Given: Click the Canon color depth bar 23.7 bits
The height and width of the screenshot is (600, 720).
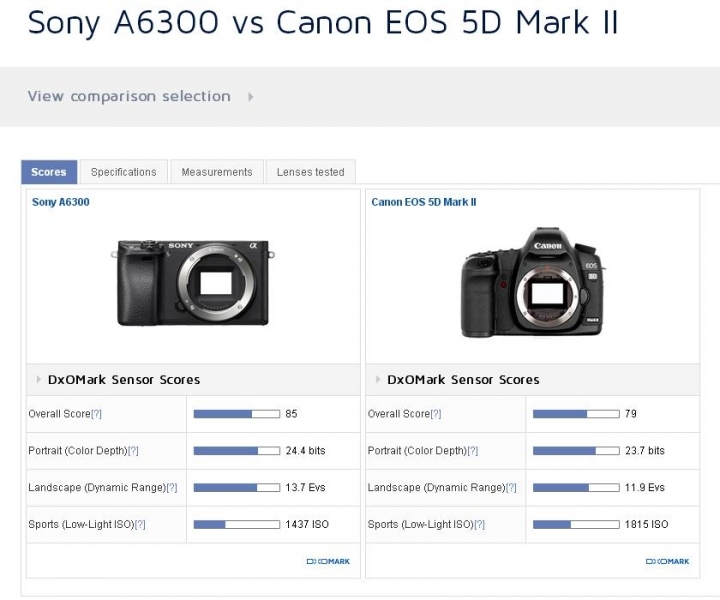Looking at the screenshot, I should coord(576,451).
